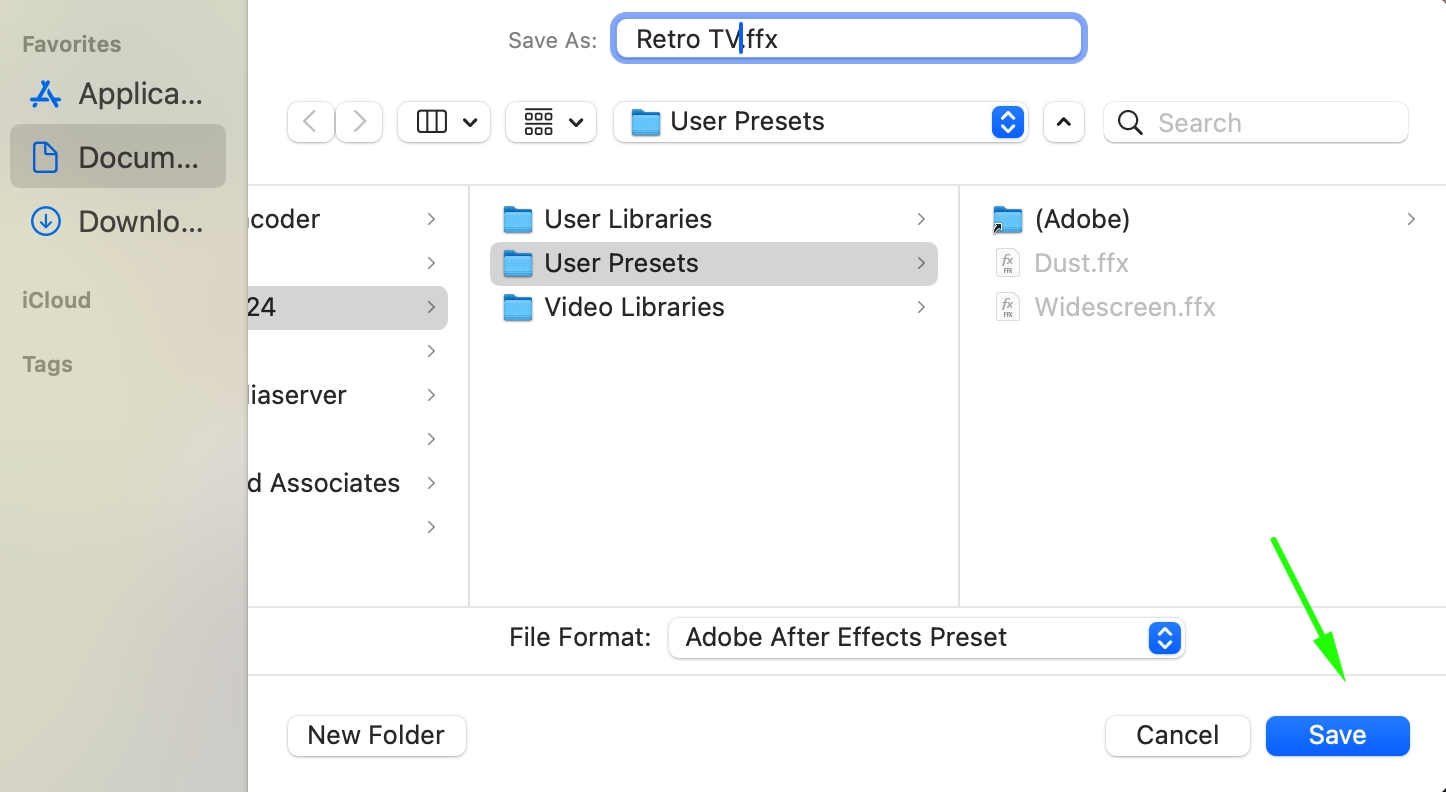Go forward with right chevron button
The image size is (1446, 792).
(359, 122)
